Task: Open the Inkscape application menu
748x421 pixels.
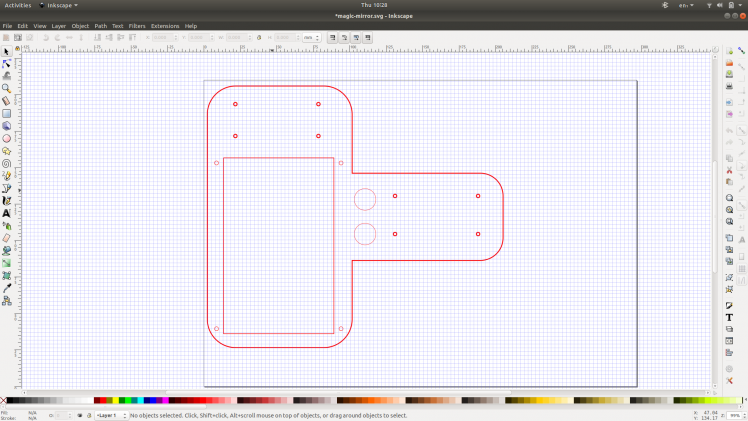Action: tap(64, 5)
